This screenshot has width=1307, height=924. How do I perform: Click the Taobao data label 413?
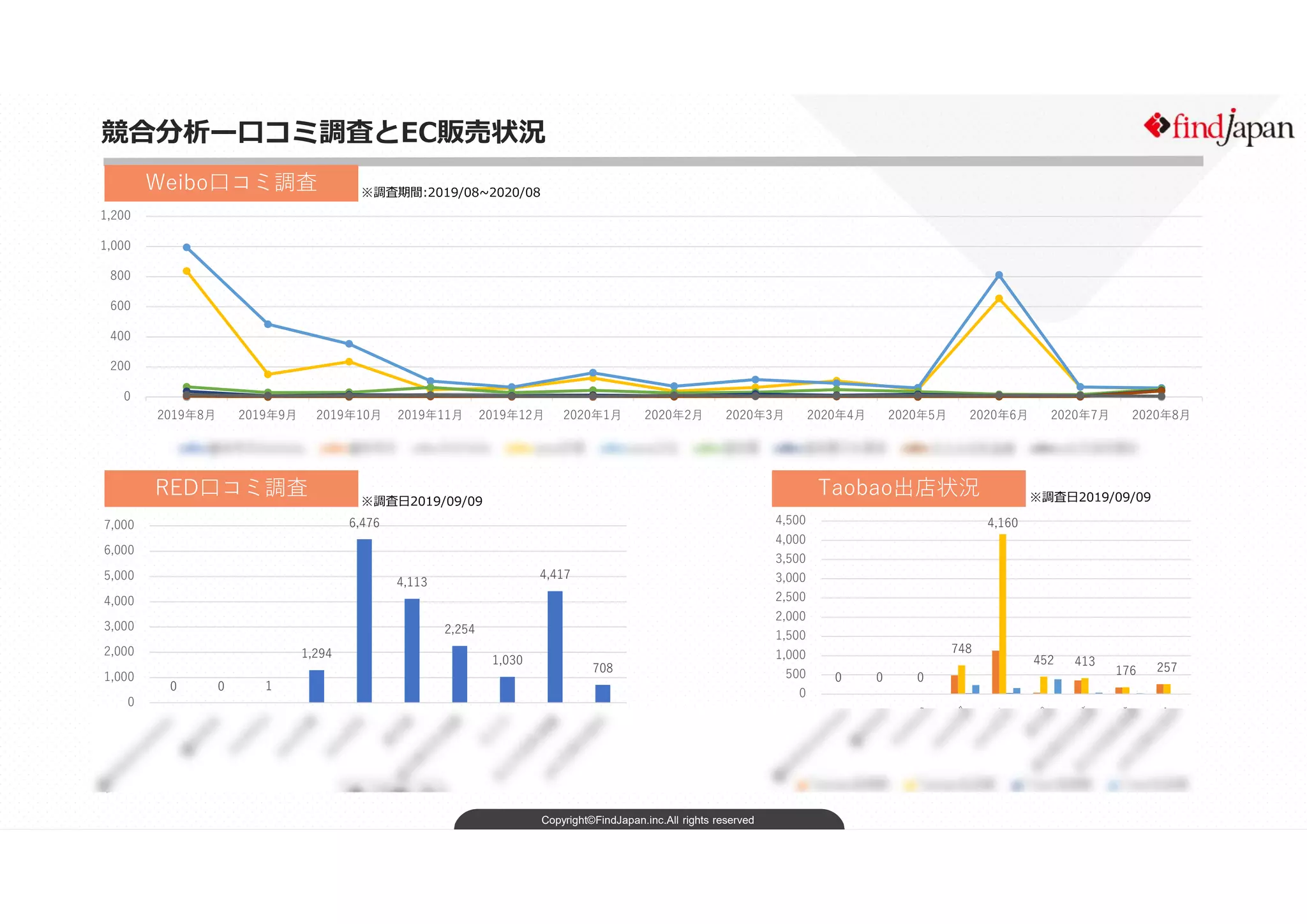(1085, 662)
